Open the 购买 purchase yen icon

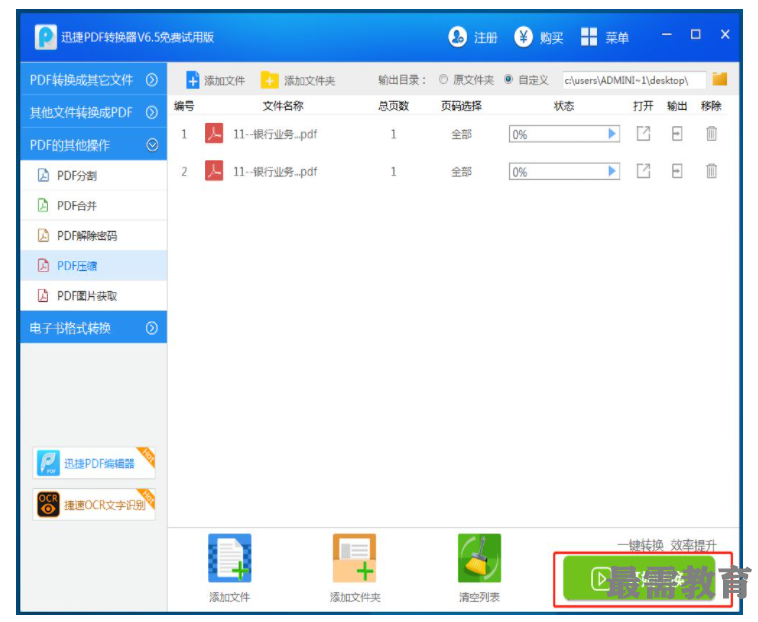click(523, 37)
